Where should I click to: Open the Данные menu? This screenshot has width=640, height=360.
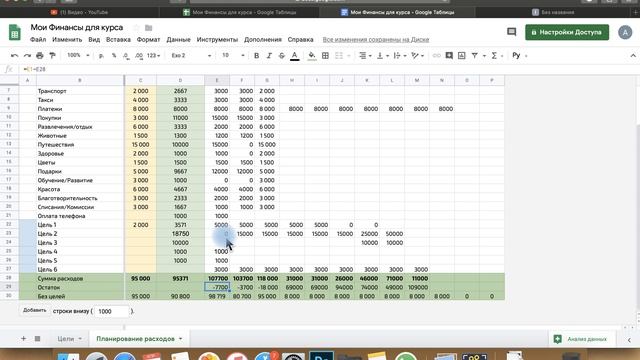(178, 40)
